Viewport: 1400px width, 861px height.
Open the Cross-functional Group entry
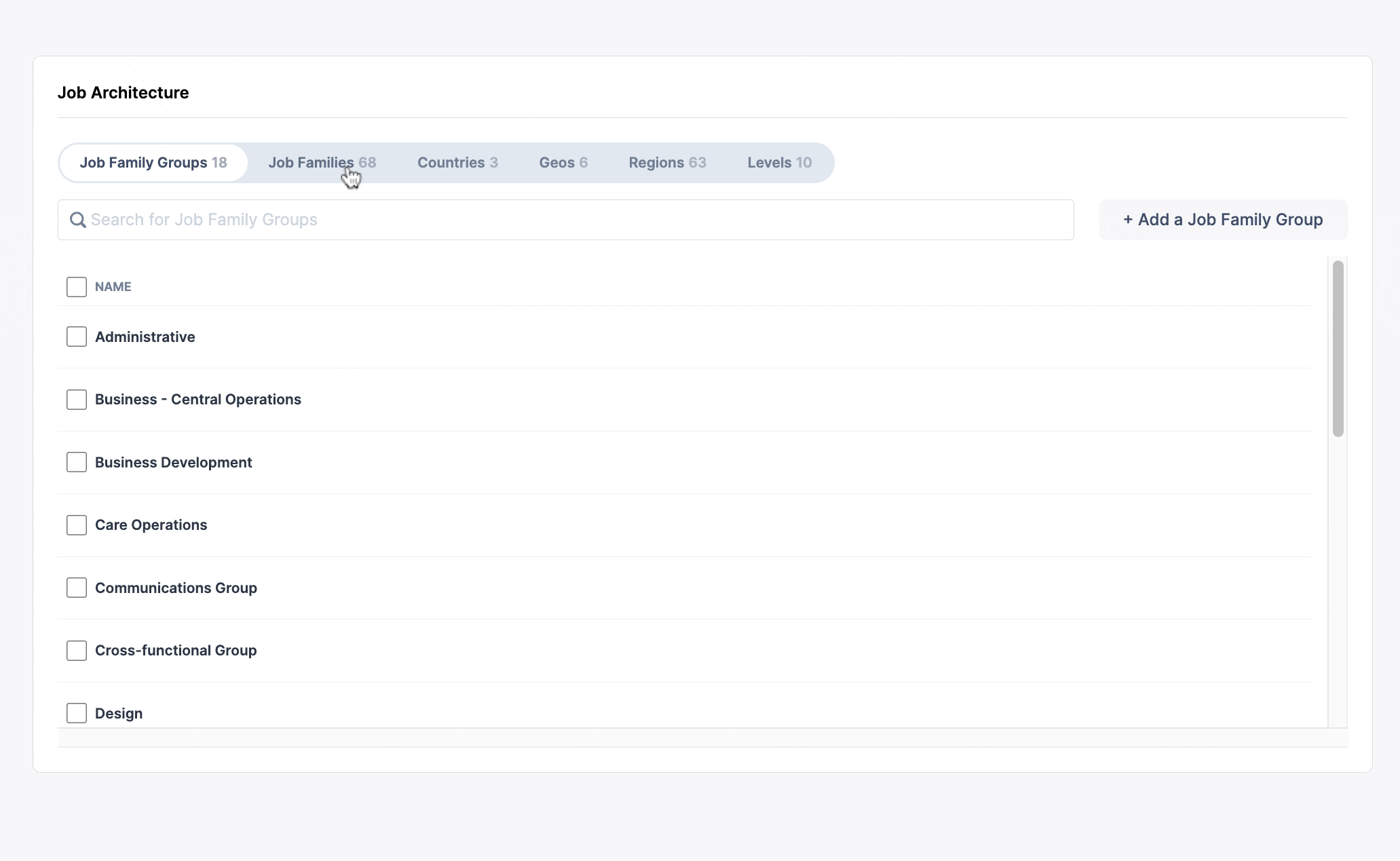176,651
